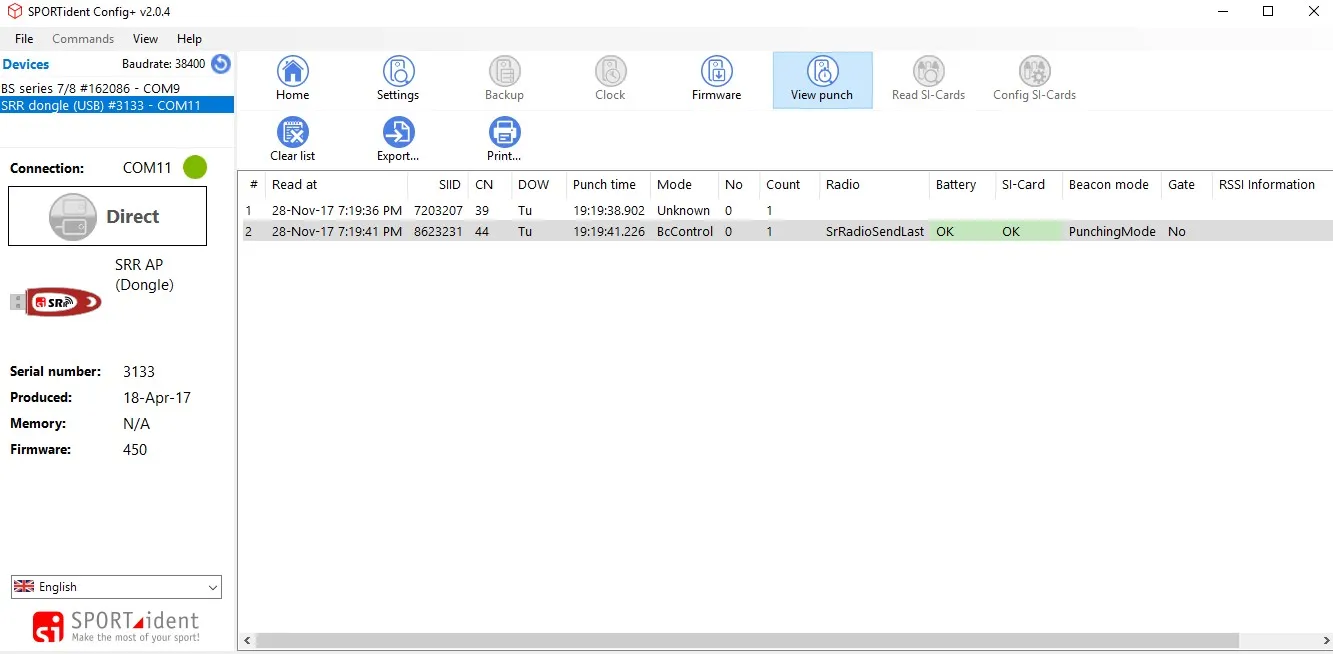The image size is (1333, 654).
Task: Click the BcControl mode cell
Action: [684, 231]
